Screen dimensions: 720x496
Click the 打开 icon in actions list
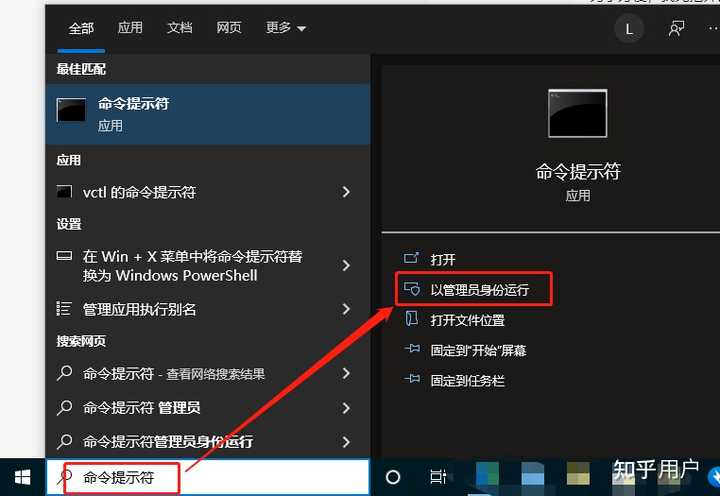click(x=411, y=258)
